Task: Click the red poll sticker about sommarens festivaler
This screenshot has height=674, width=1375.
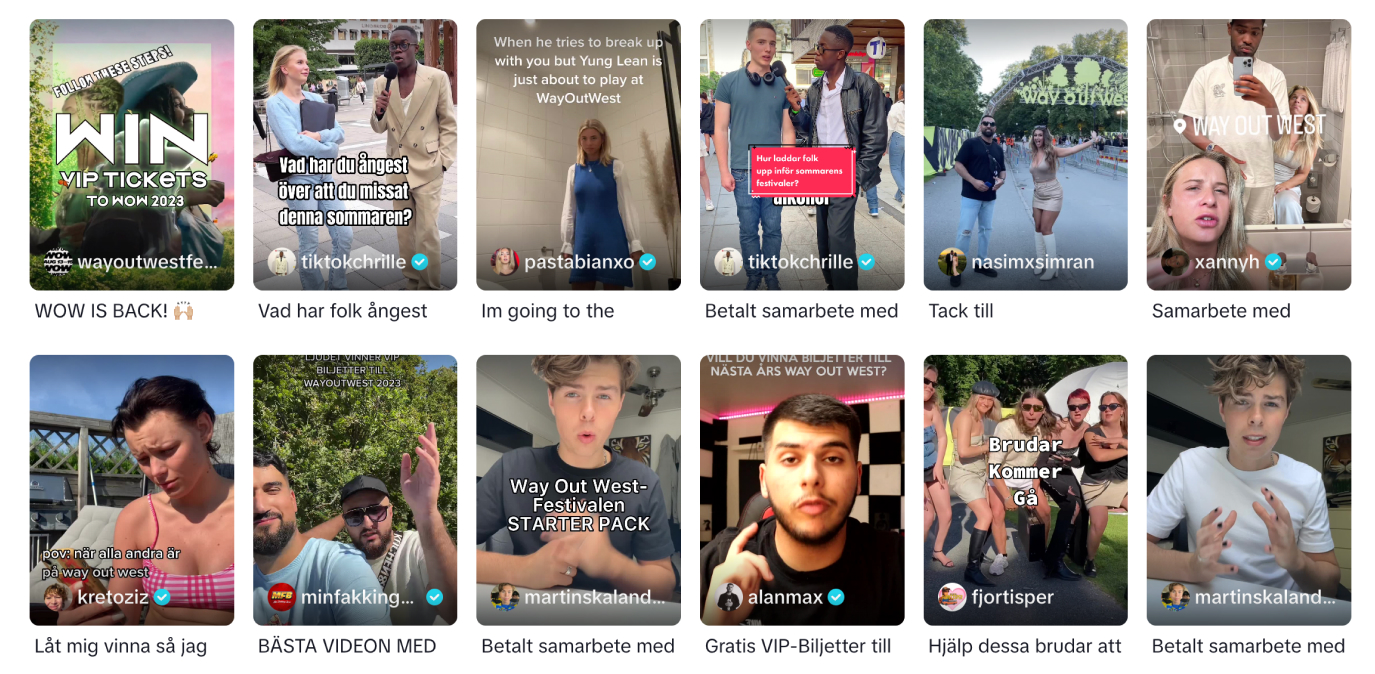Action: point(801,171)
